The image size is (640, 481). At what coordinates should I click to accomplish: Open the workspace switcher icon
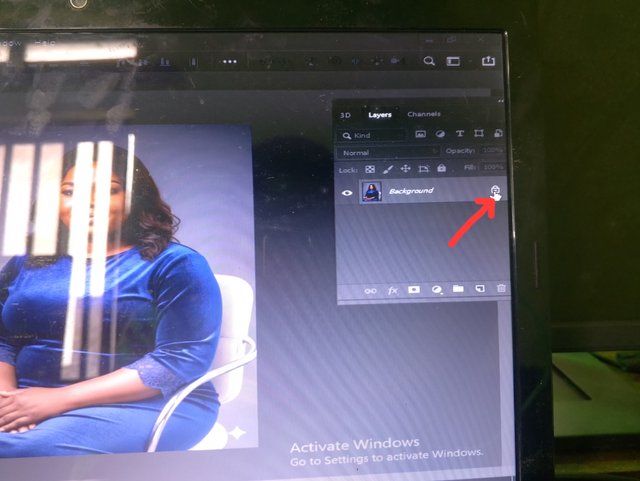pos(453,61)
